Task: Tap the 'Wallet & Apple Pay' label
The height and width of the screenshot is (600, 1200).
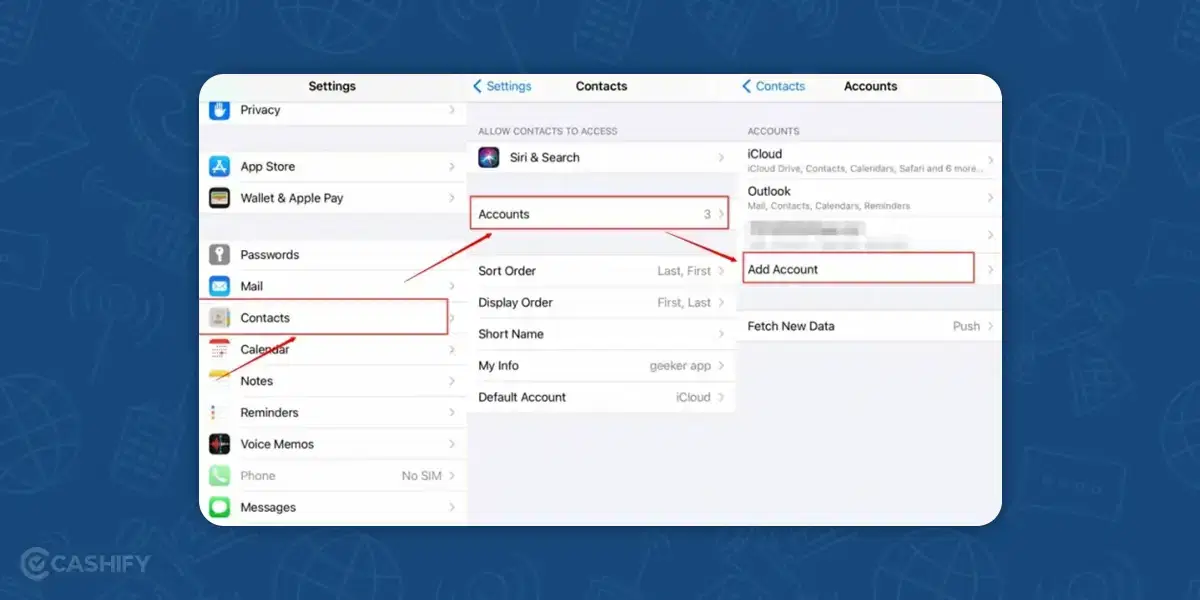Action: point(292,198)
